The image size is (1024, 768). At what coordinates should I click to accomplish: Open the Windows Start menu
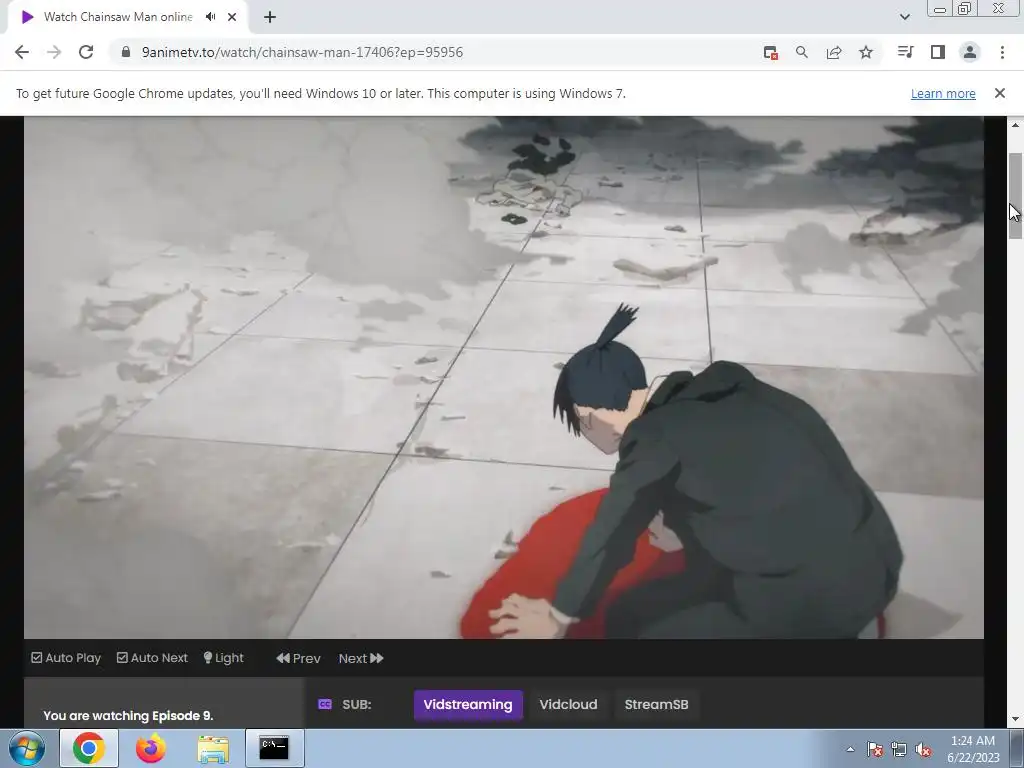(x=27, y=748)
